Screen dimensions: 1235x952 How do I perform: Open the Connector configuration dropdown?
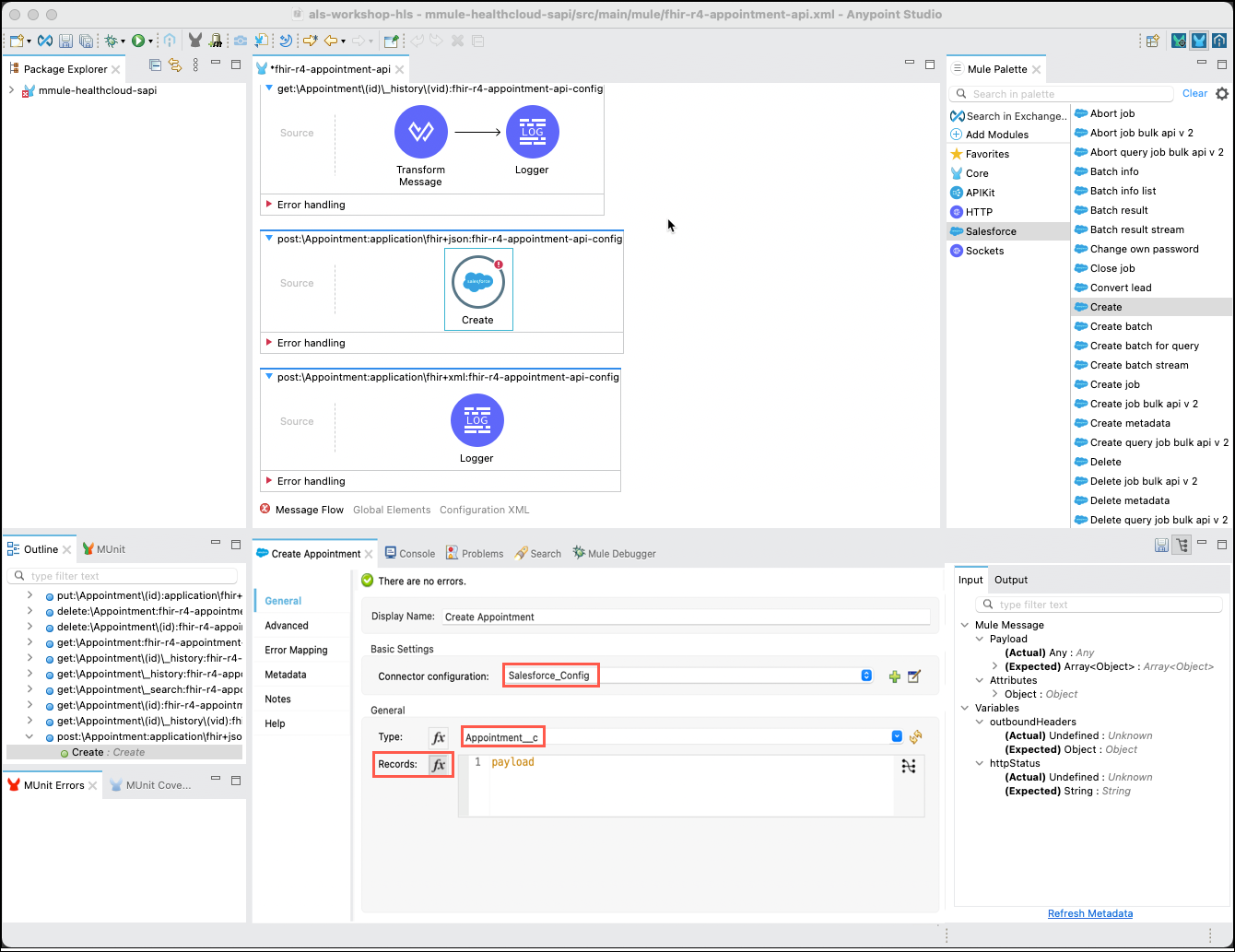tap(866, 676)
